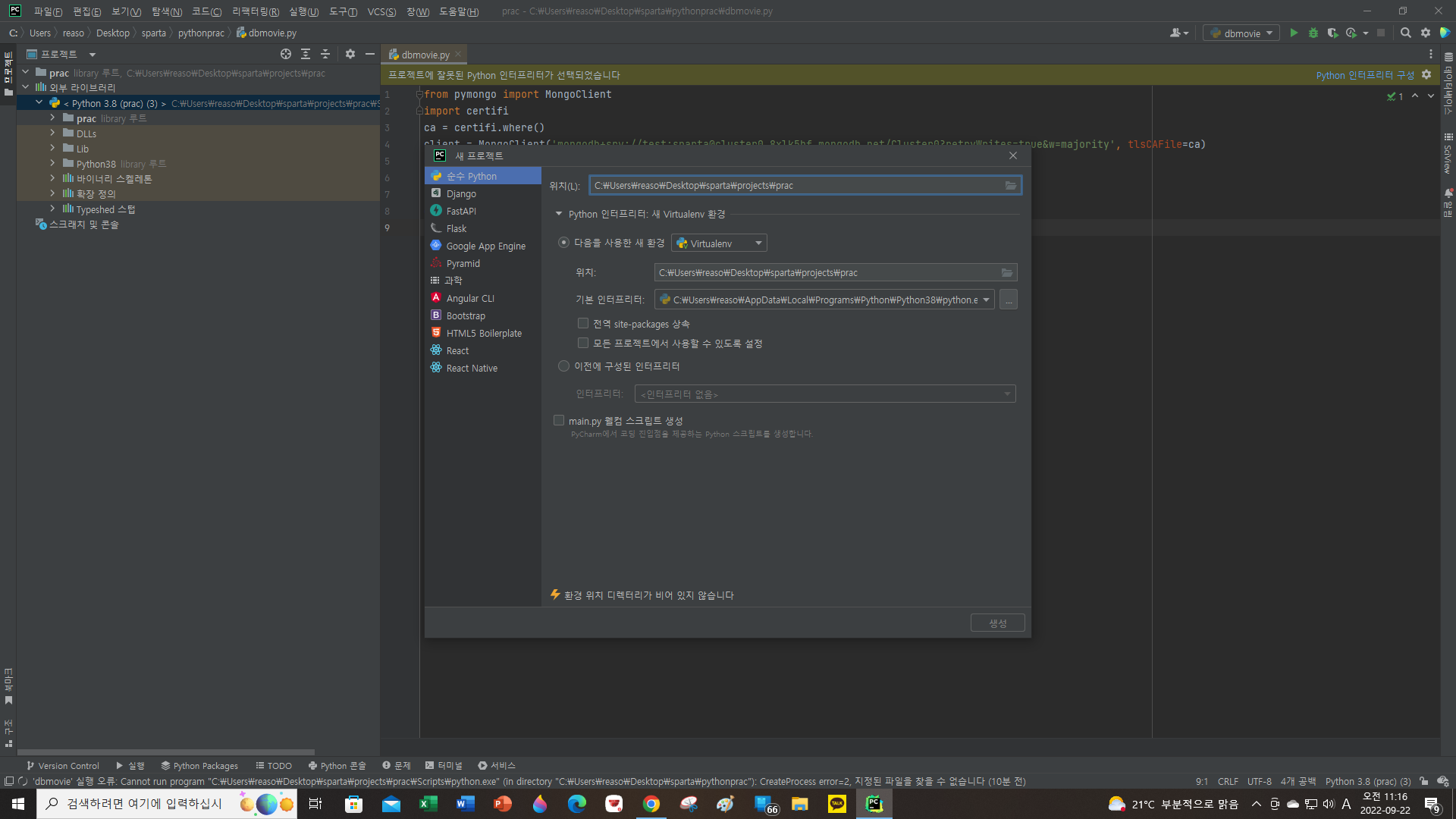The width and height of the screenshot is (1456, 819).
Task: Close the new project dialog
Action: pos(1013,155)
